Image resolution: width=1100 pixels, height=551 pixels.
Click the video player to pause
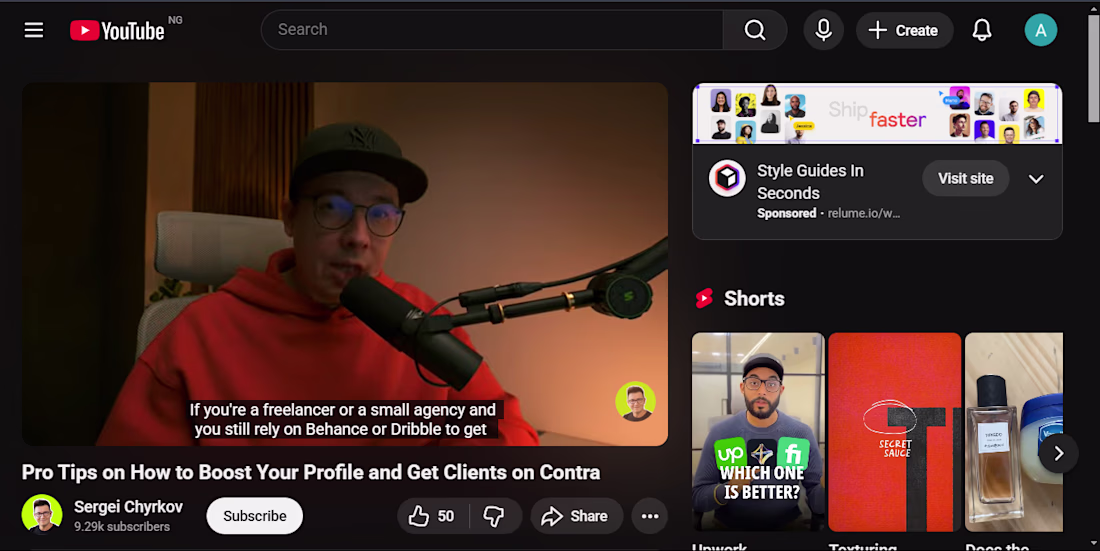tap(344, 264)
